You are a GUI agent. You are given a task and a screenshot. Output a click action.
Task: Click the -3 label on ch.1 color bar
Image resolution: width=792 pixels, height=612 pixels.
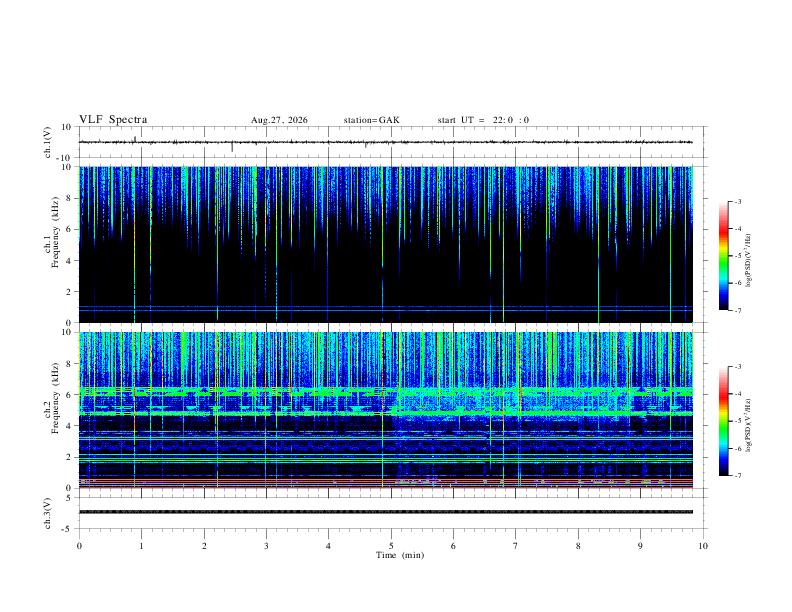point(737,201)
